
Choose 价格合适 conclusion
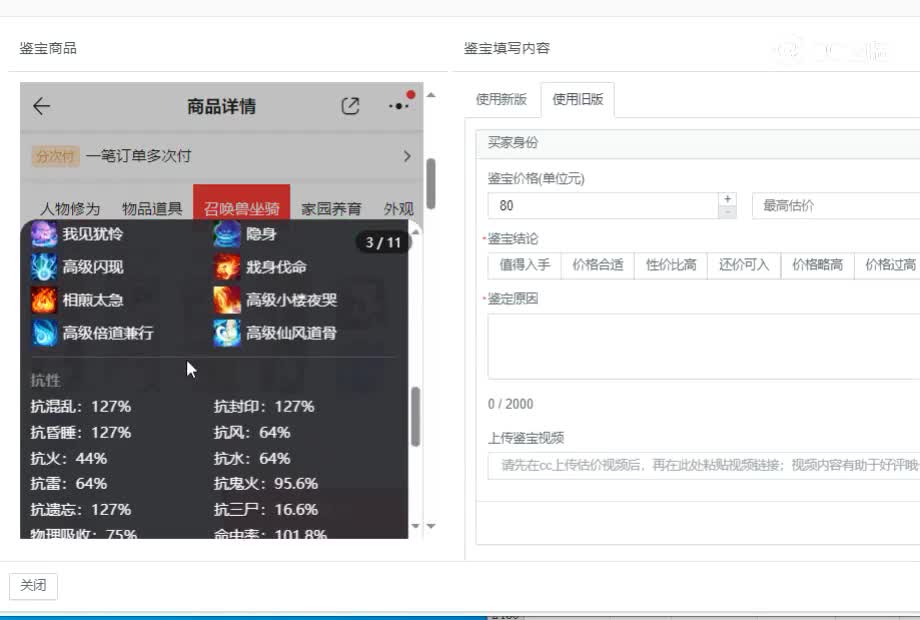[598, 265]
